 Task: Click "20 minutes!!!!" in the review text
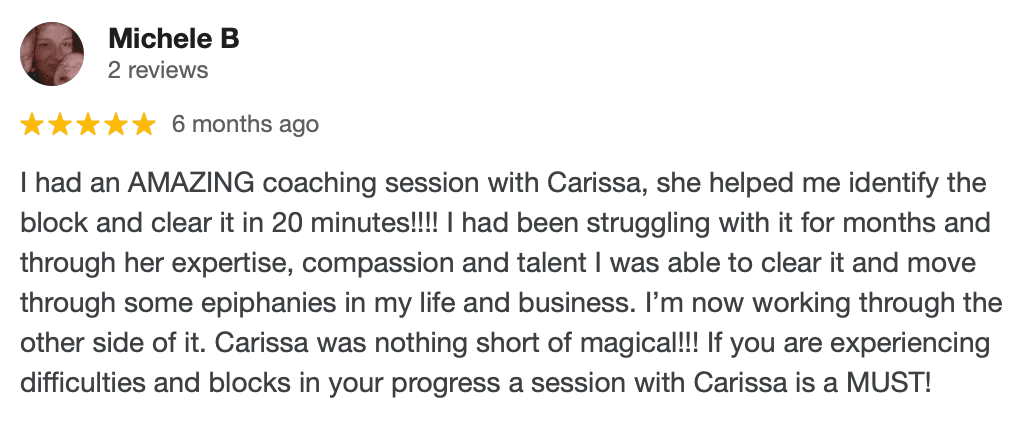coord(374,225)
